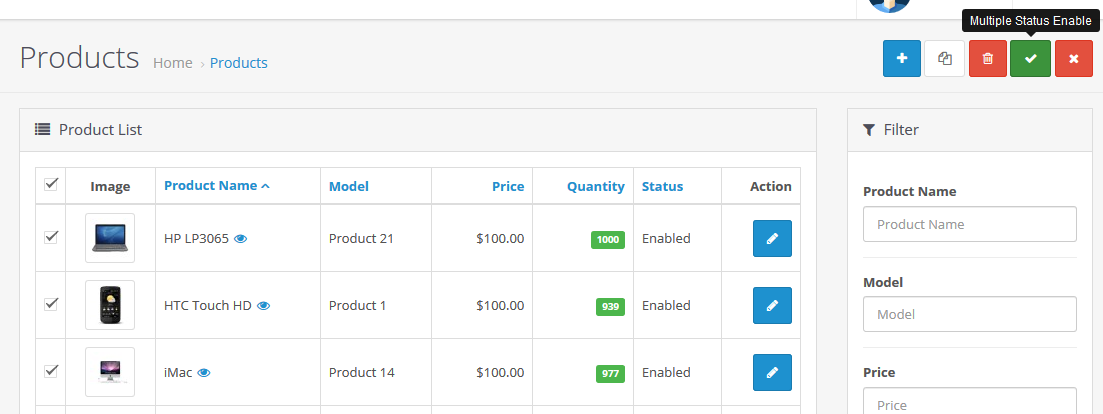View HTC Touch HD using eye icon
Viewport: 1103px width, 414px height.
[263, 306]
